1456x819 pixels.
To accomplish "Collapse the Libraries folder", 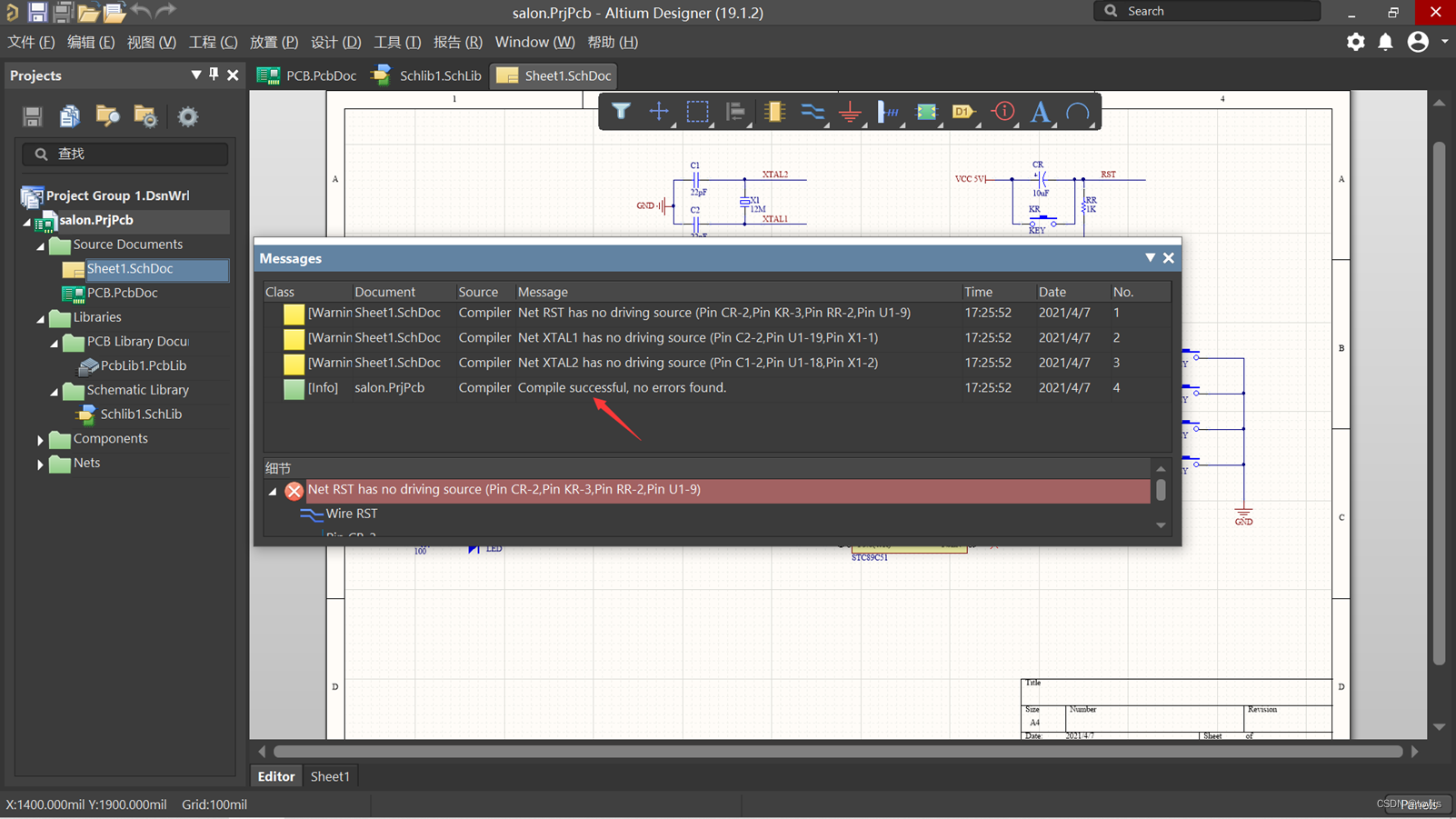I will click(x=41, y=318).
